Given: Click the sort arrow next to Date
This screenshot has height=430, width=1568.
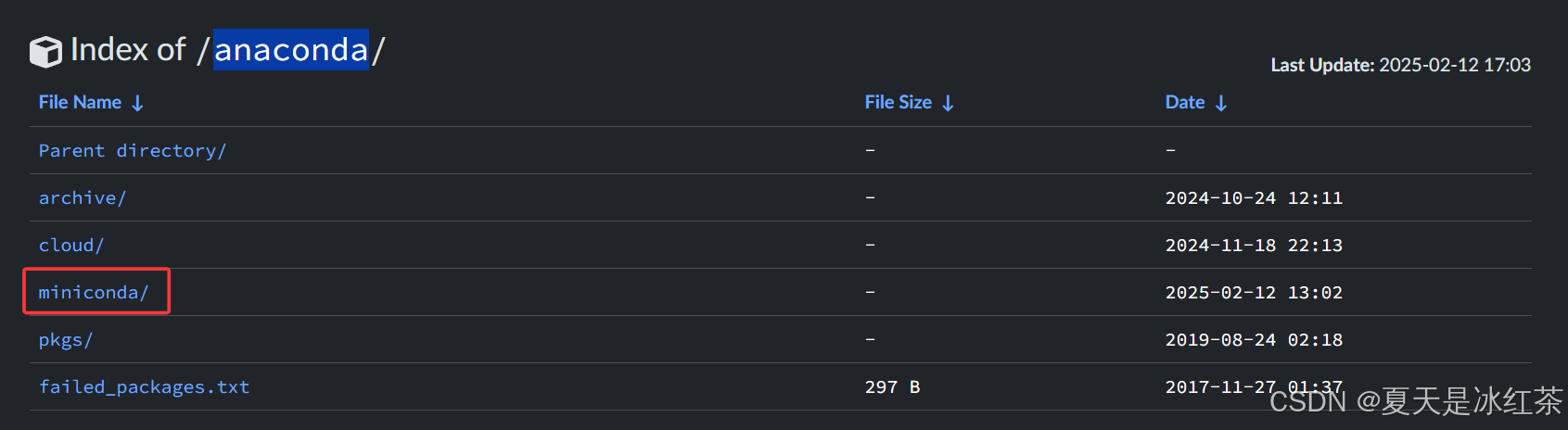Looking at the screenshot, I should [1221, 103].
